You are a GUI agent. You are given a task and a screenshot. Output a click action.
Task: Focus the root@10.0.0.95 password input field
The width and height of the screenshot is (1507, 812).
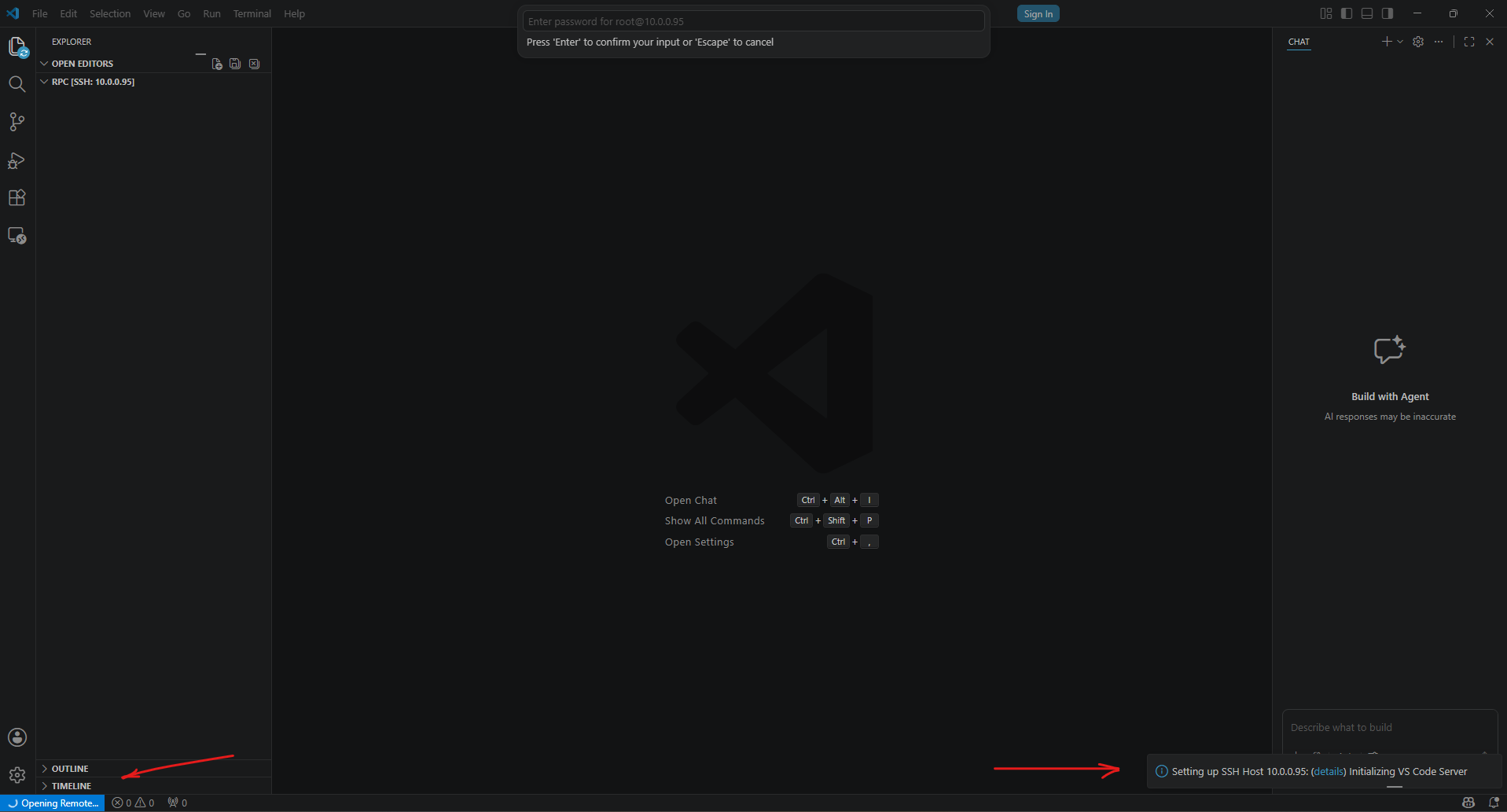click(754, 21)
